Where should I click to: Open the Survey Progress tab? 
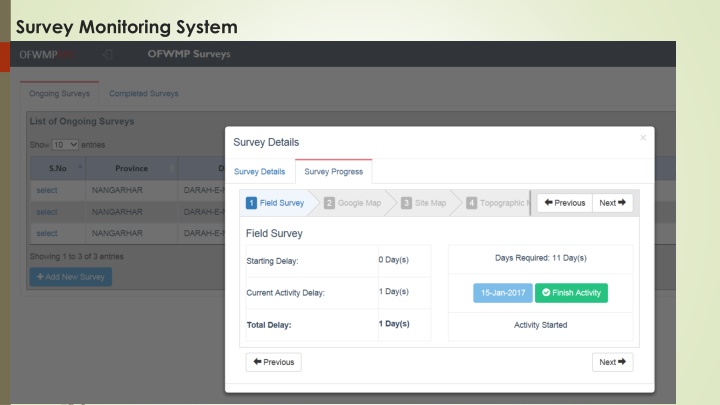pyautogui.click(x=333, y=172)
